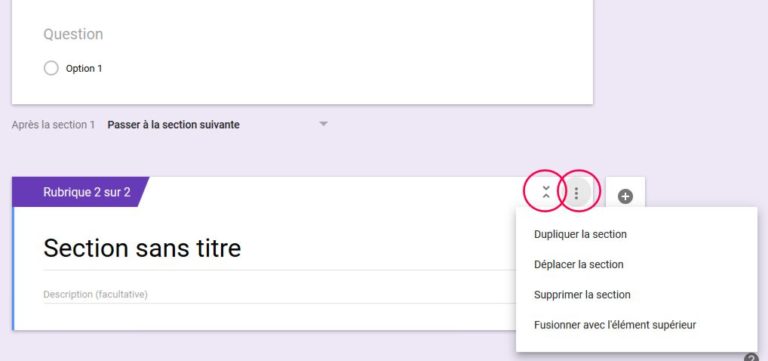Viewport: 768px width, 361px height.
Task: Click the 'Option 1' label text
Action: coord(84,69)
